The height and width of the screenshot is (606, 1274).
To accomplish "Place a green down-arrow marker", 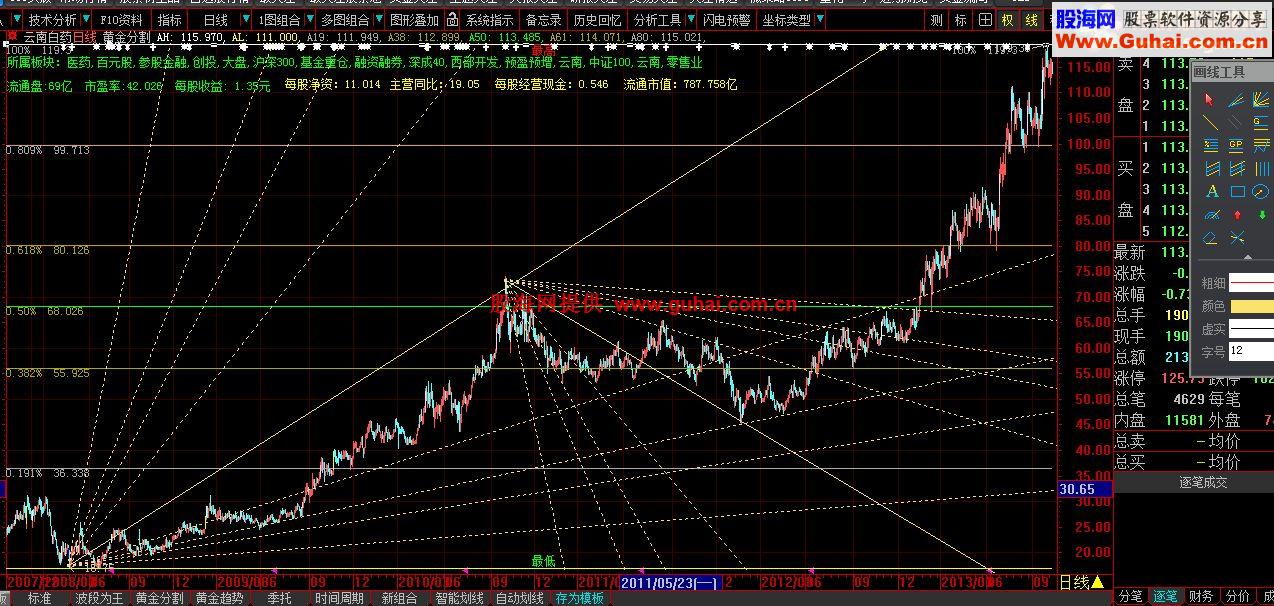I will click(1262, 215).
